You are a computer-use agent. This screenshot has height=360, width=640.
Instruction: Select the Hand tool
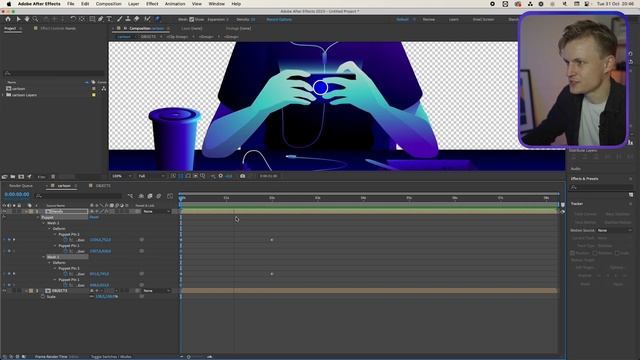coord(27,19)
